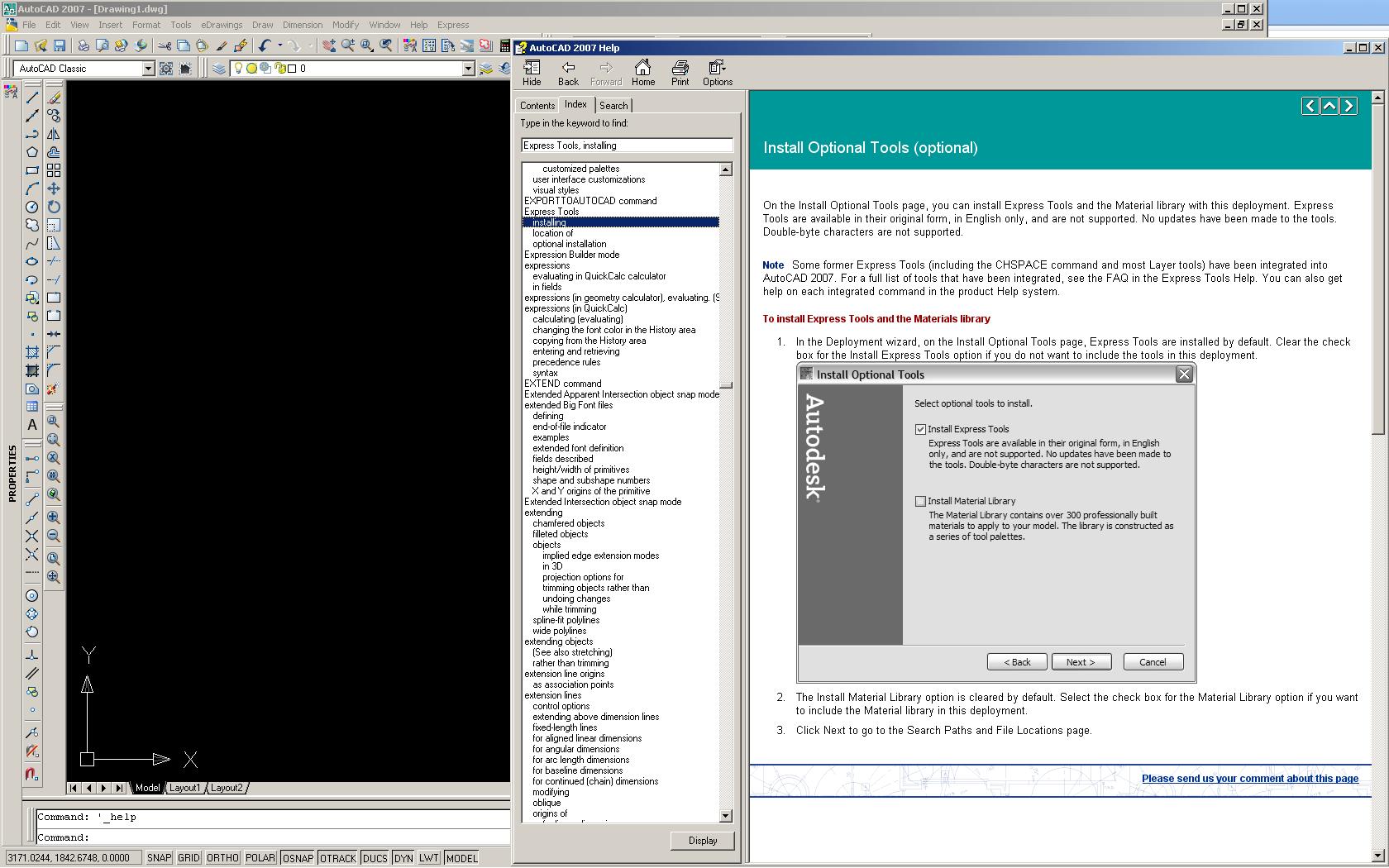Open the Express menu
Viewport: 1389px width, 868px height.
(x=453, y=25)
